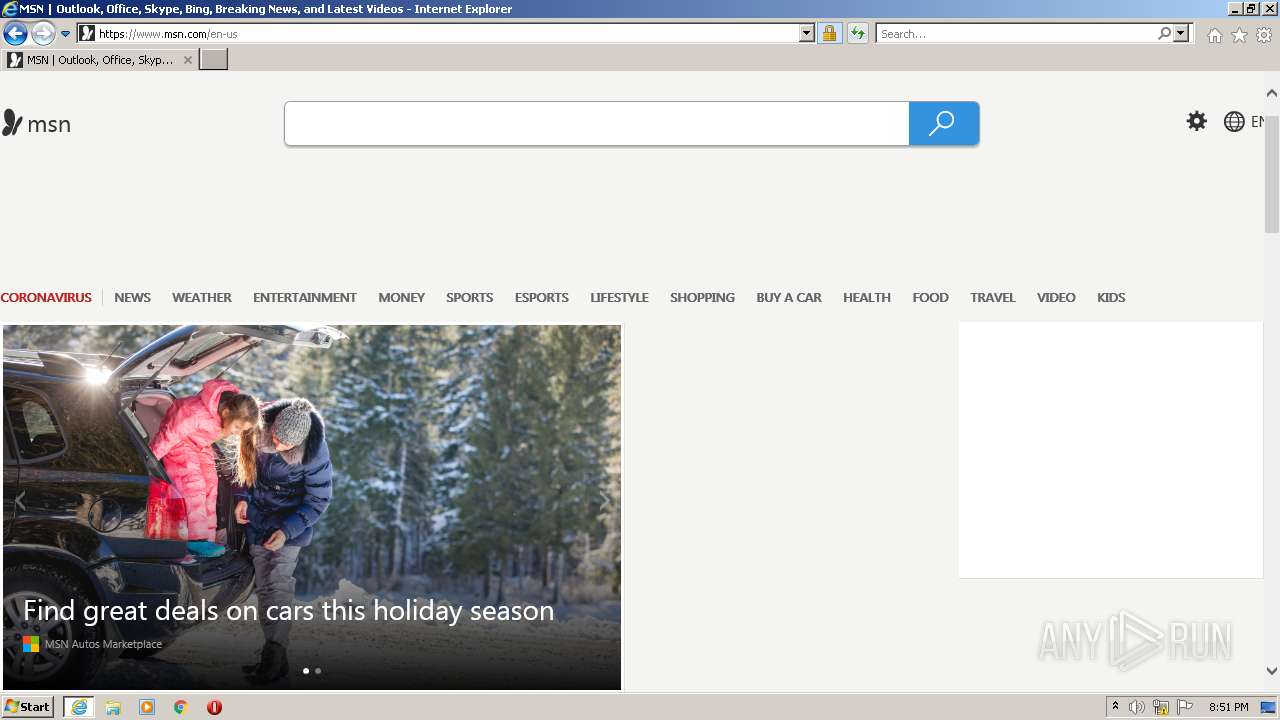Open media player taskbar icon
The image size is (1280, 720).
147,707
